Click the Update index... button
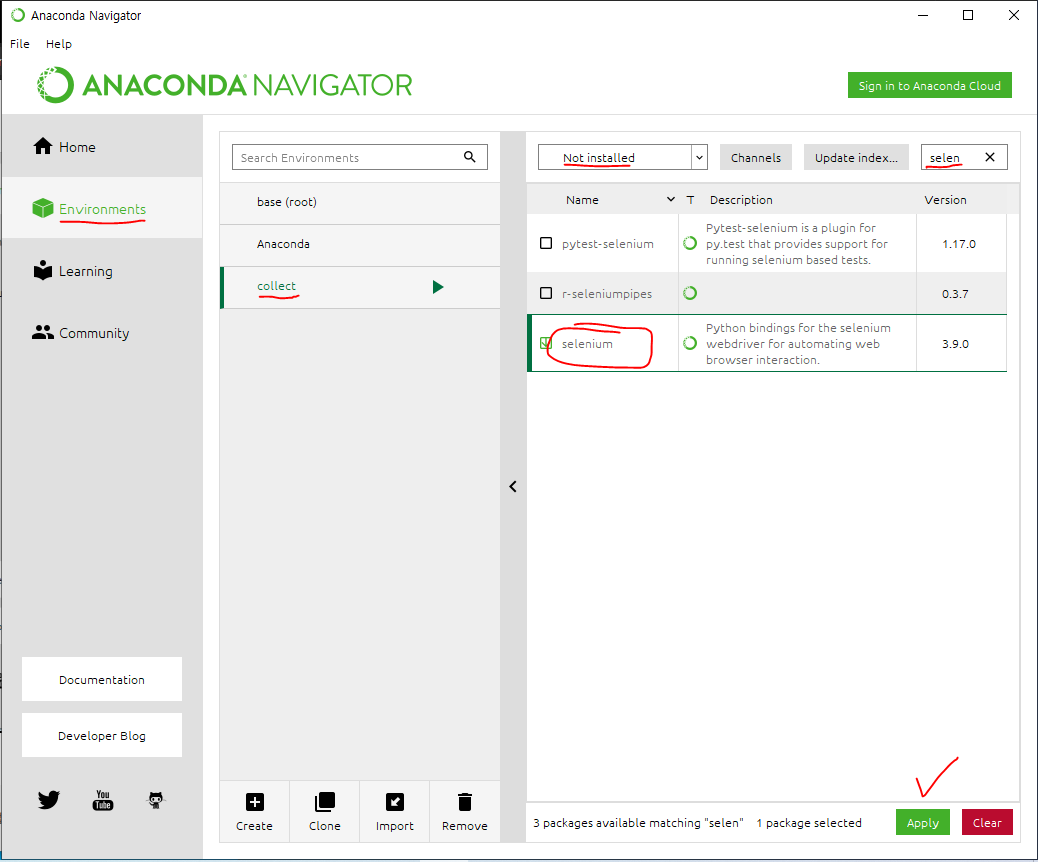The width and height of the screenshot is (1038, 862). pos(856,158)
